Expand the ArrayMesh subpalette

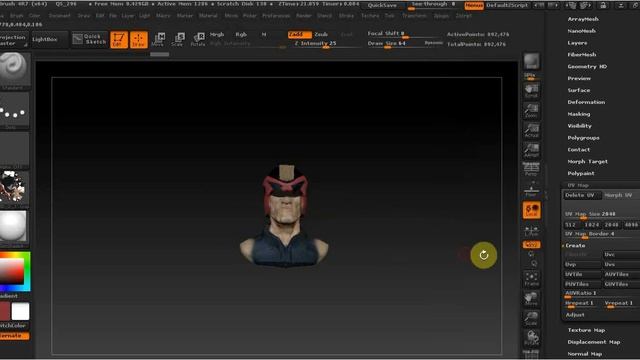583,19
